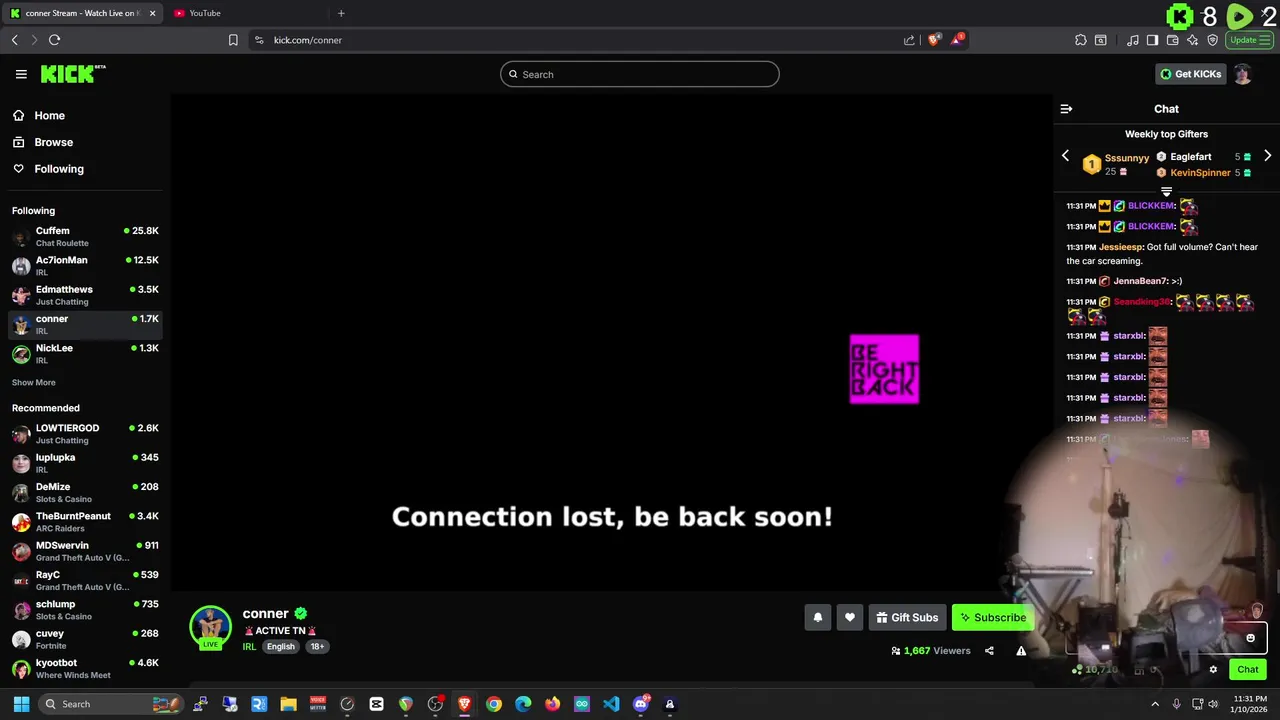Expand Following list with Show More

pyautogui.click(x=34, y=383)
